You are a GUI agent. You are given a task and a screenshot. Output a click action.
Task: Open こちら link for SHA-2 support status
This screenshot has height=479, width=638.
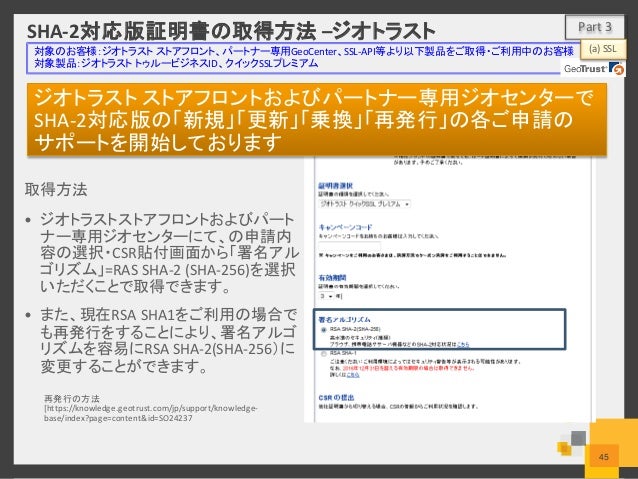pos(463,344)
